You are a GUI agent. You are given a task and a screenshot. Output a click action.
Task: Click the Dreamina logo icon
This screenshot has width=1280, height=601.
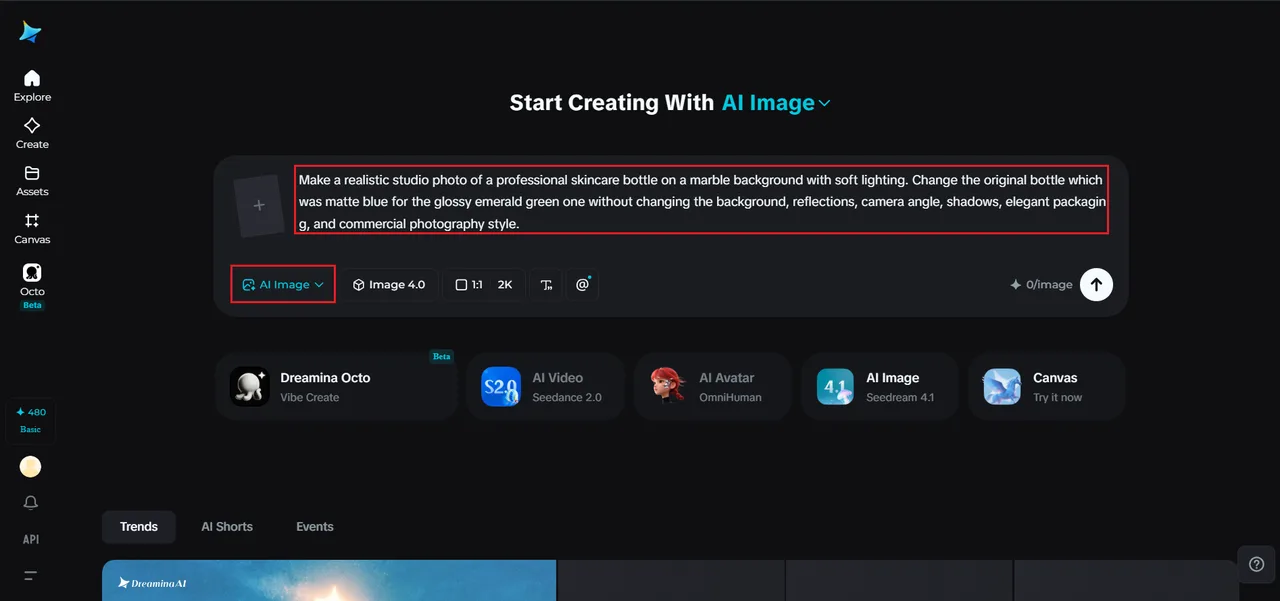(31, 32)
